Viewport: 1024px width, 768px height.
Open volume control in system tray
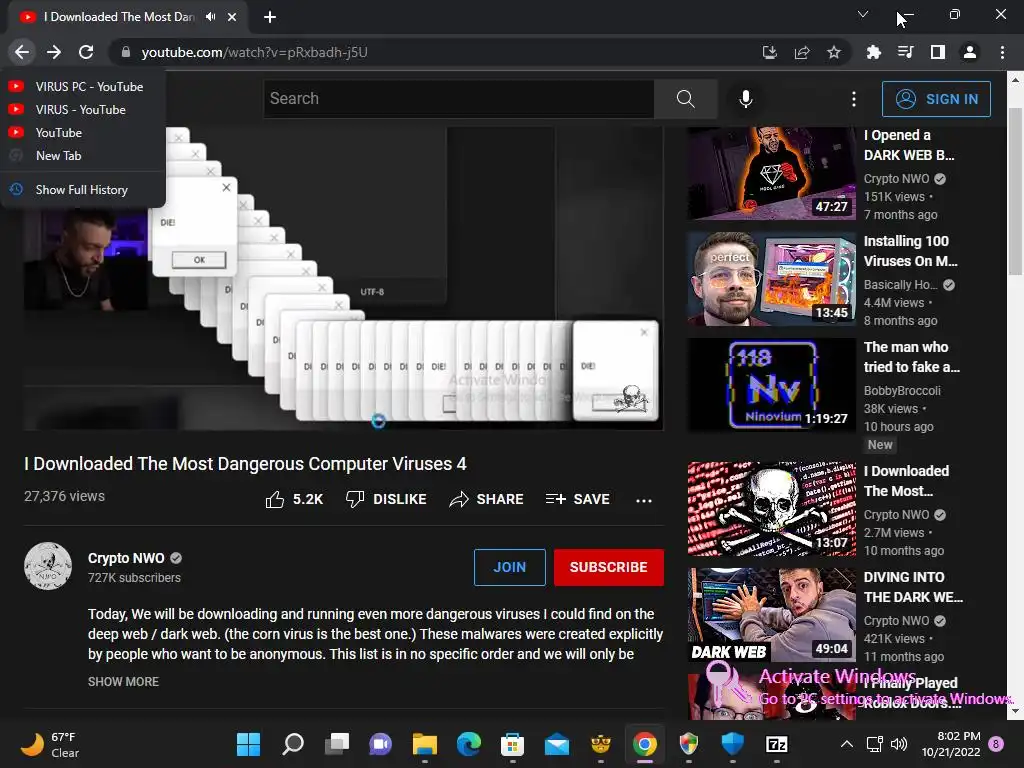(x=899, y=744)
